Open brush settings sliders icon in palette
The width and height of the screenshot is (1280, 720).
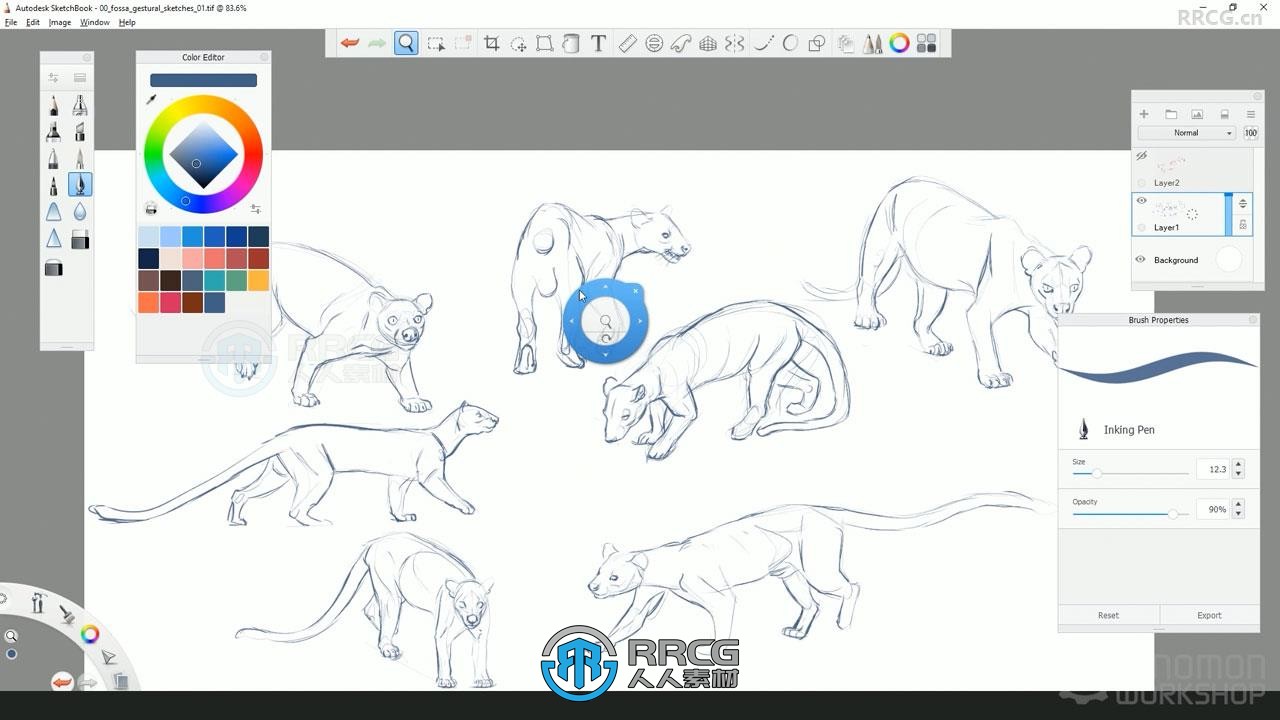click(x=54, y=77)
